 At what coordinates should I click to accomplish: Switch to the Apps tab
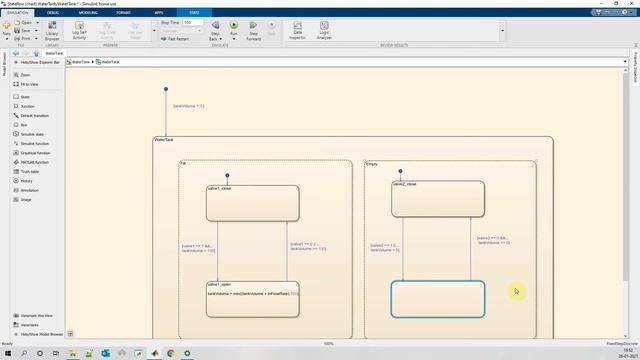[x=159, y=13]
